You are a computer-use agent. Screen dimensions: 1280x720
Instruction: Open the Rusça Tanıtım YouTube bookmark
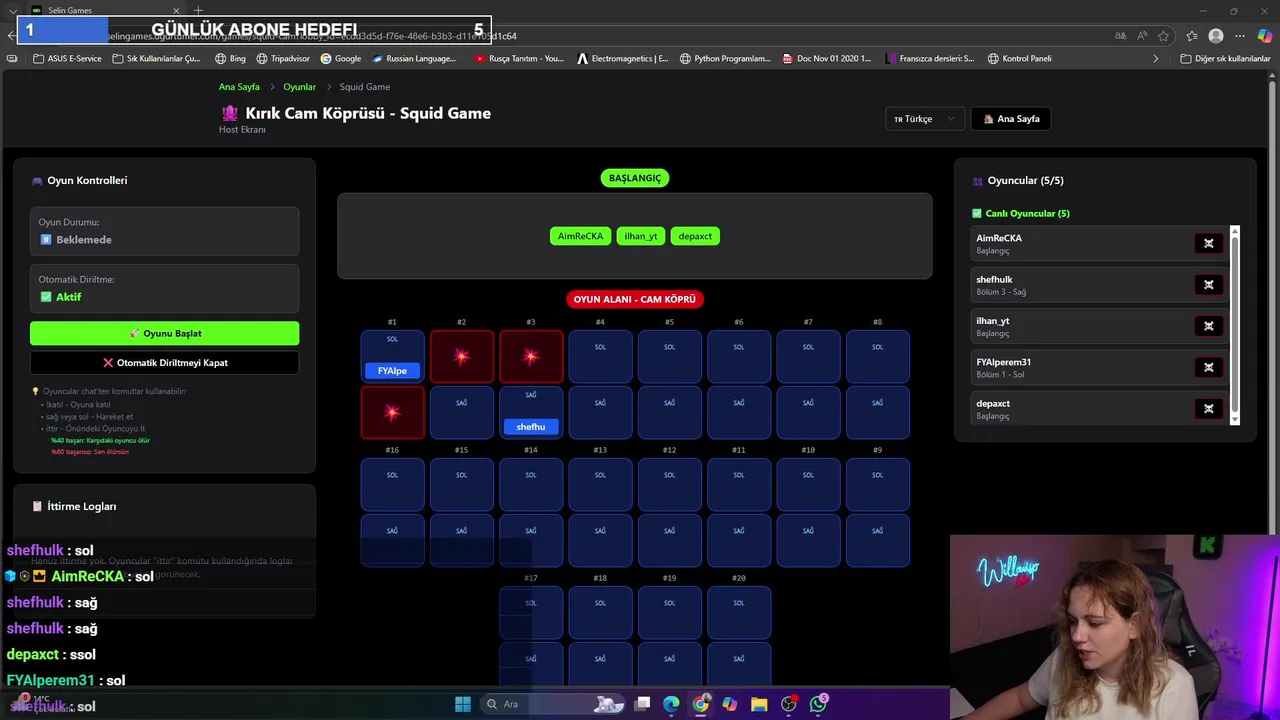pyautogui.click(x=519, y=59)
